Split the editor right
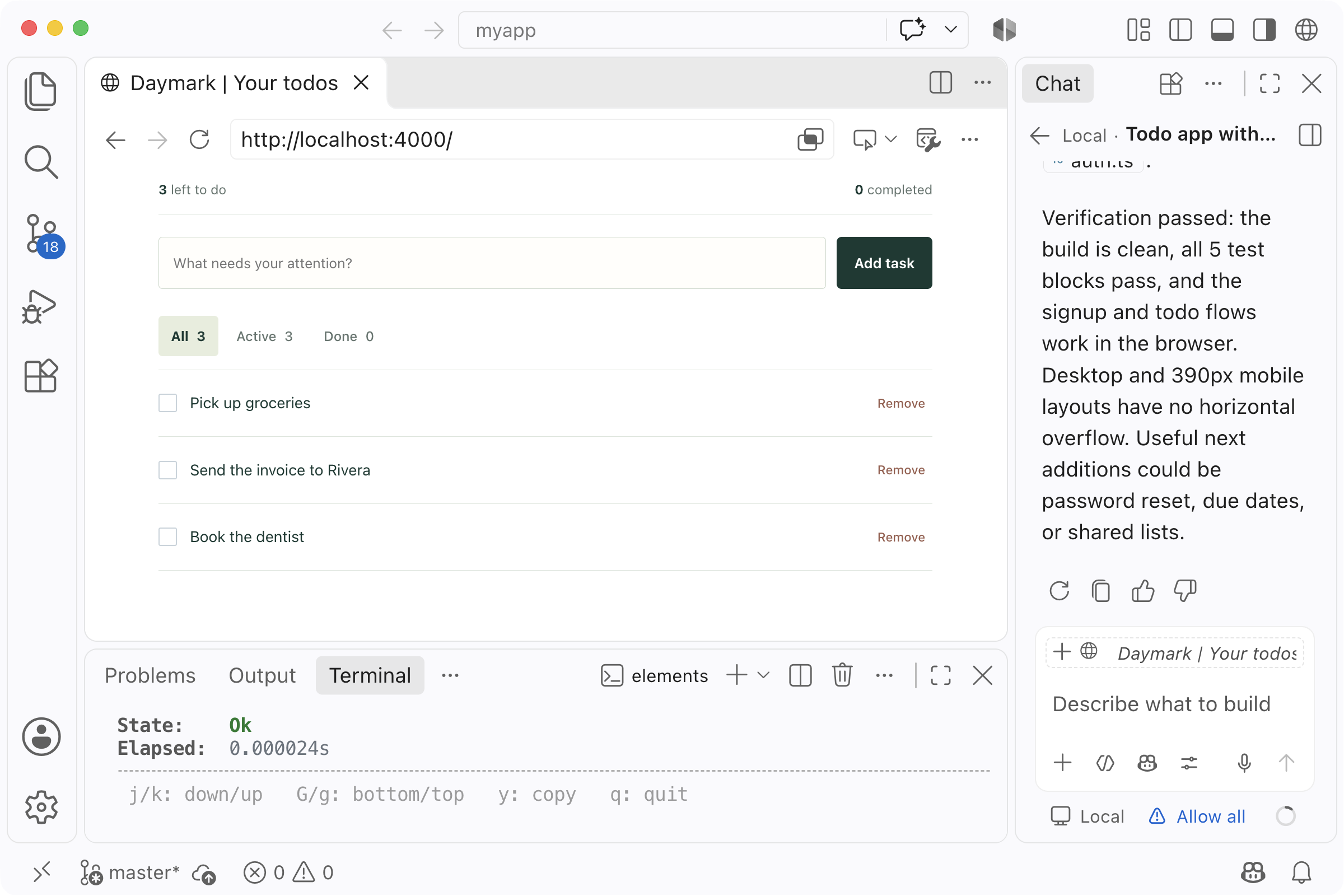This screenshot has height=896, width=1344. [941, 83]
